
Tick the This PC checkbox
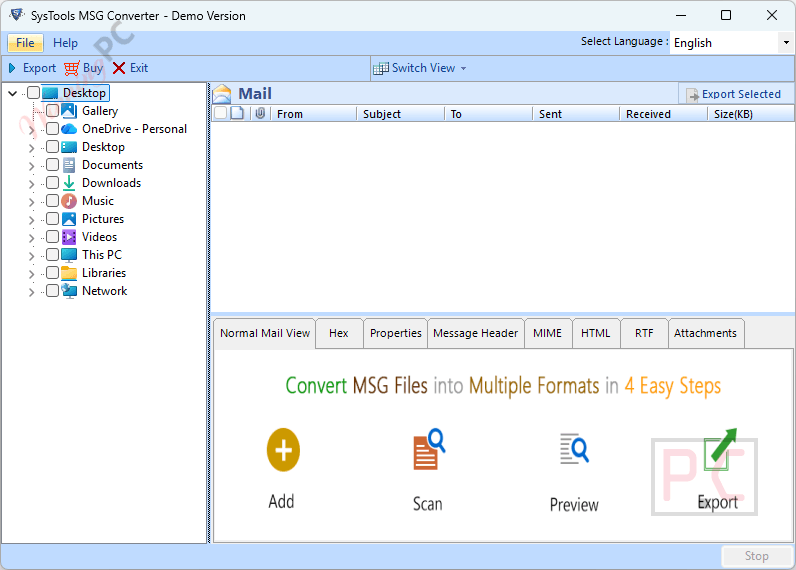pyautogui.click(x=52, y=255)
